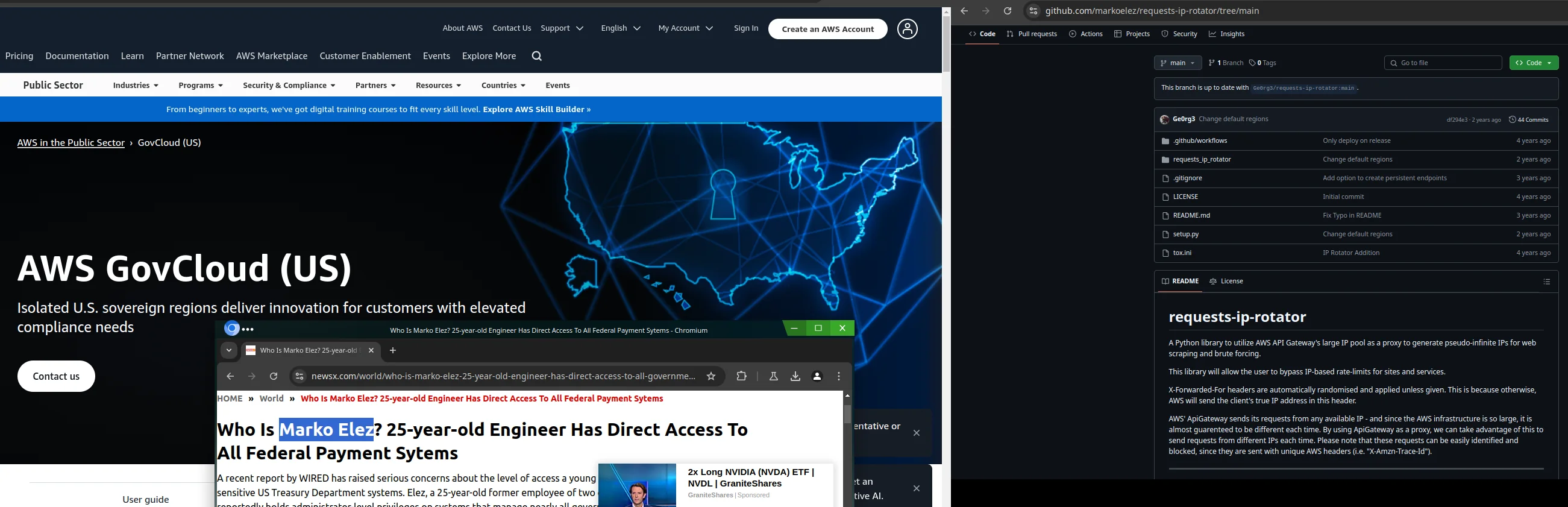Bookmark the newsx page with the star icon
The image size is (1568, 507).
point(711,376)
